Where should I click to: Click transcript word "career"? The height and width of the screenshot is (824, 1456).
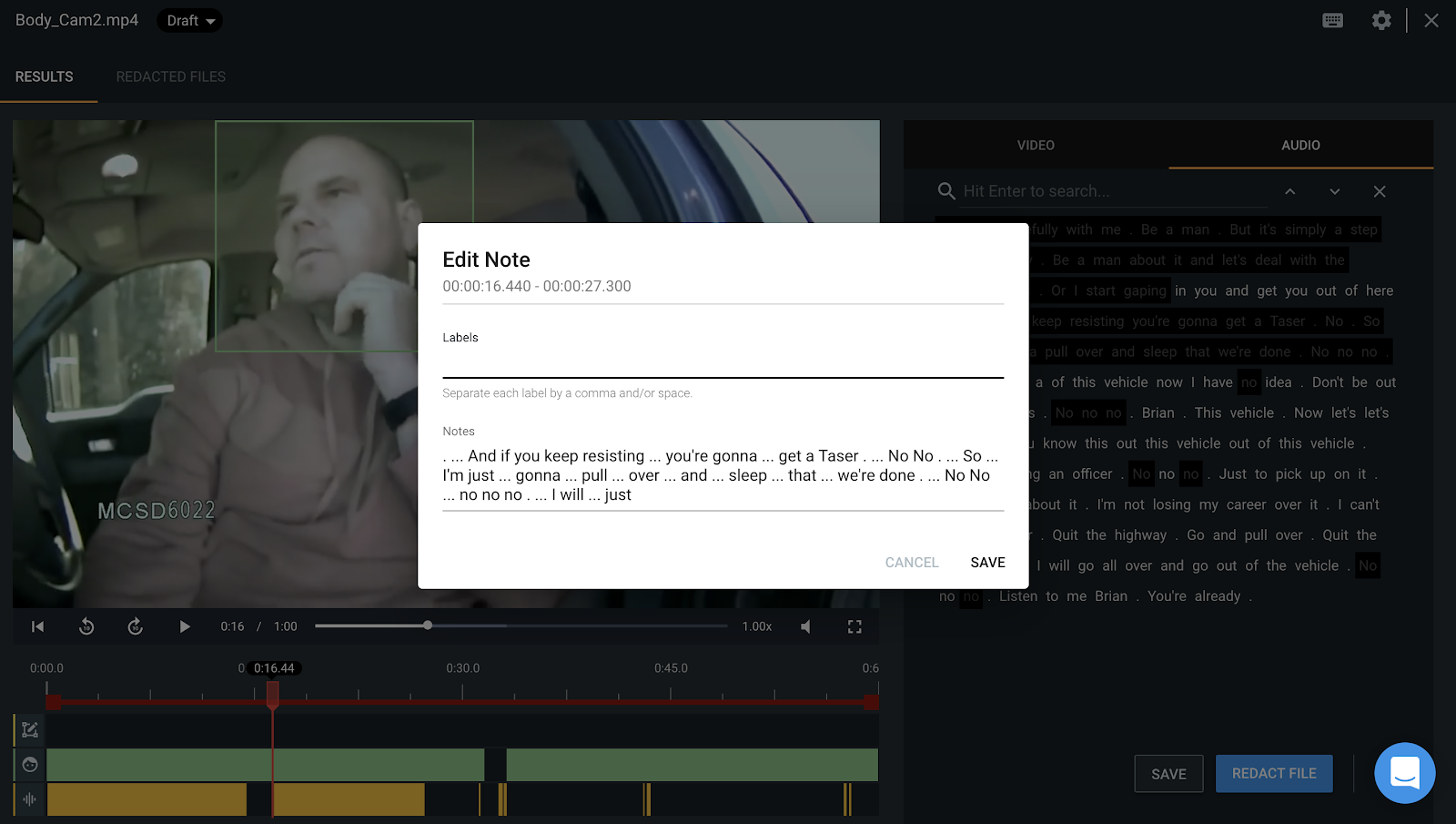coord(1247,504)
